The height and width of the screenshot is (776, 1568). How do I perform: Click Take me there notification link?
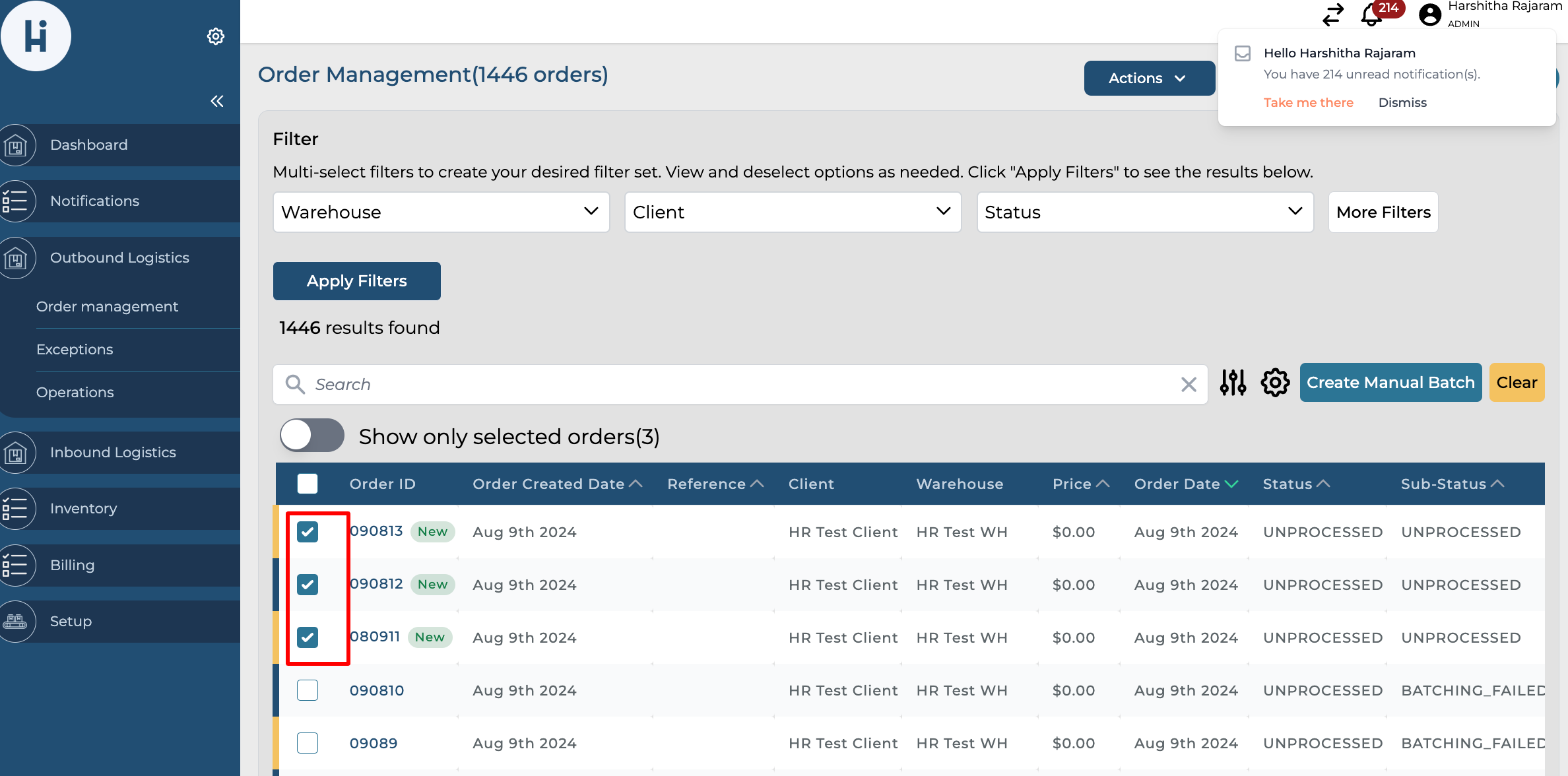click(1308, 102)
